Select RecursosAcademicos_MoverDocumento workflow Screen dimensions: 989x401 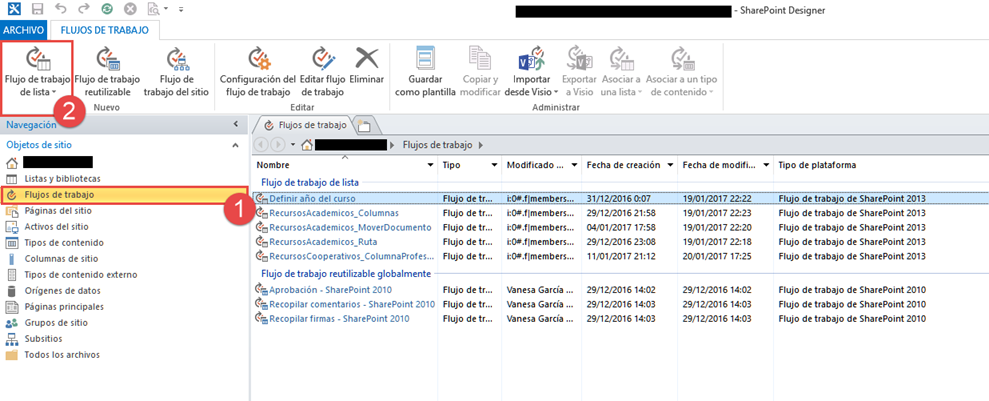click(350, 227)
